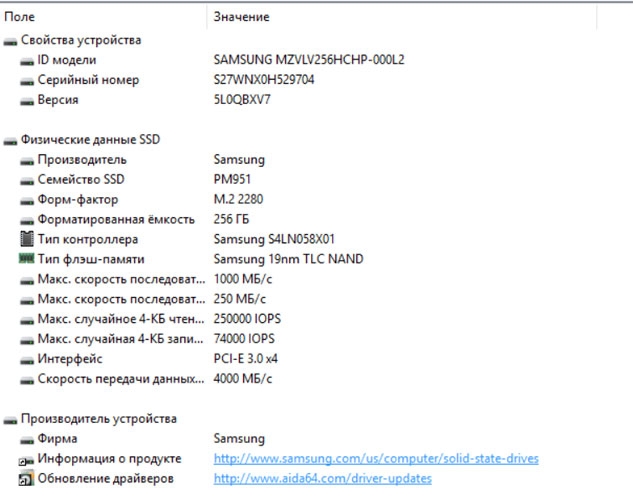
Task: Select the 'Тип флэш-памяти' field label
Action: 91,259
